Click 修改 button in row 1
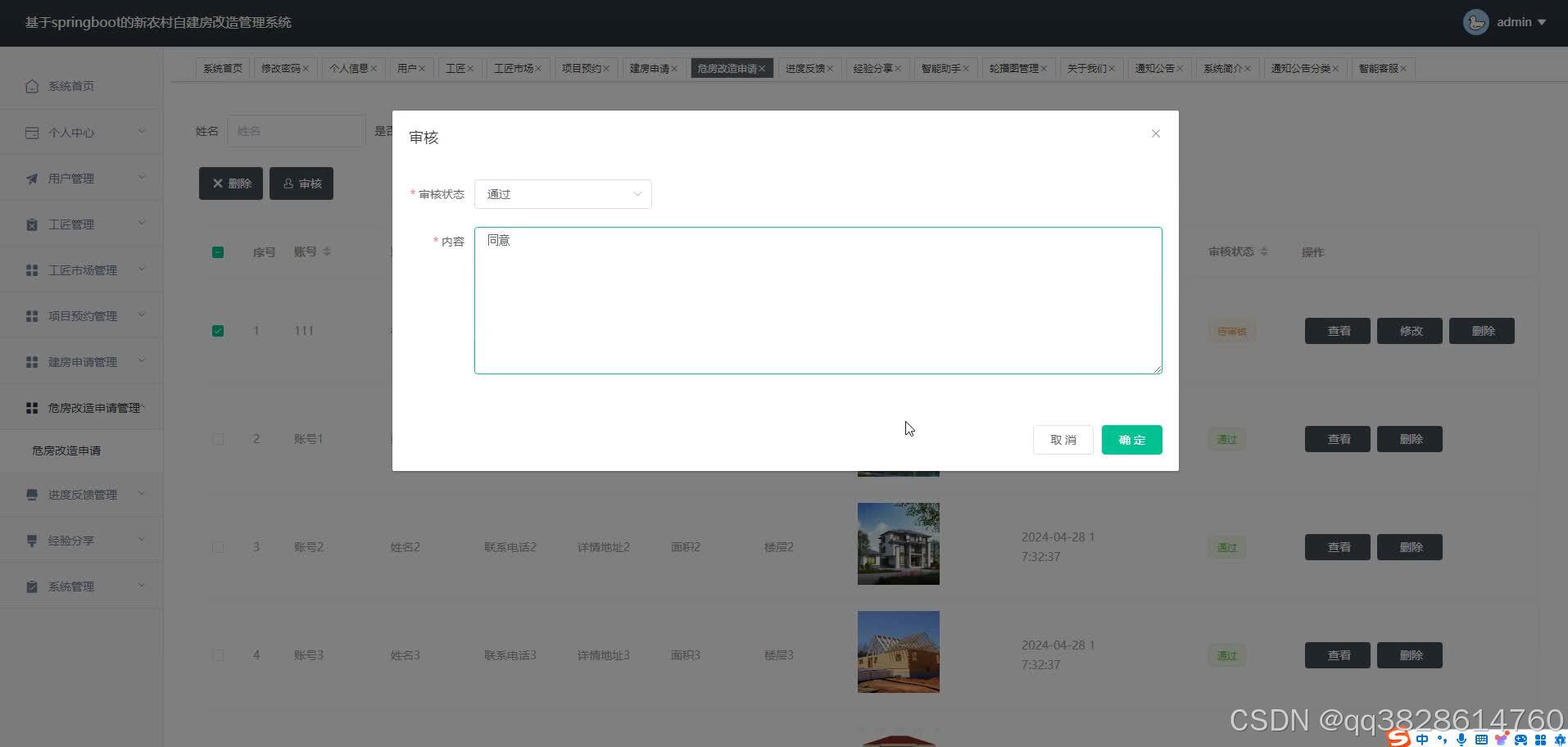Viewport: 1568px width, 747px height. point(1409,331)
